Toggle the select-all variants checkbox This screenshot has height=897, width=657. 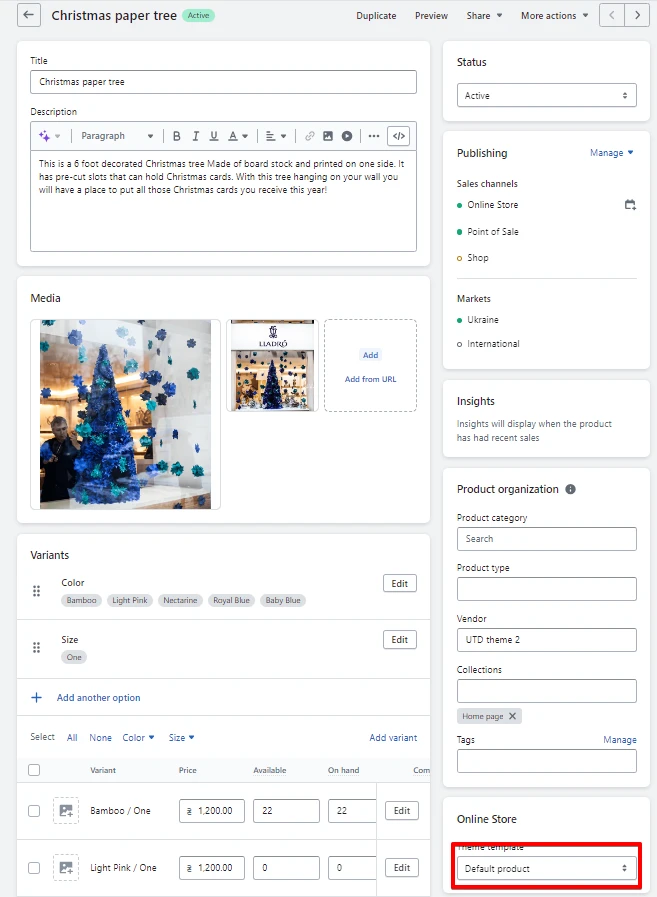coord(34,770)
